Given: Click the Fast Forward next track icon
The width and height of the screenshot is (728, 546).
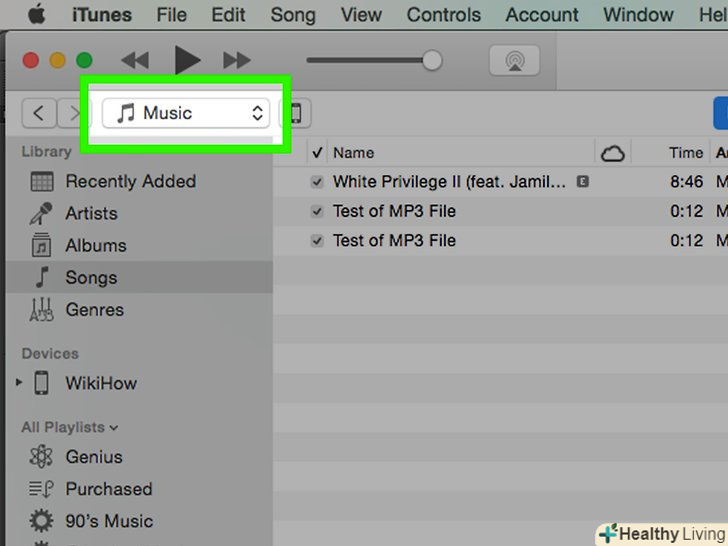Looking at the screenshot, I should (237, 61).
